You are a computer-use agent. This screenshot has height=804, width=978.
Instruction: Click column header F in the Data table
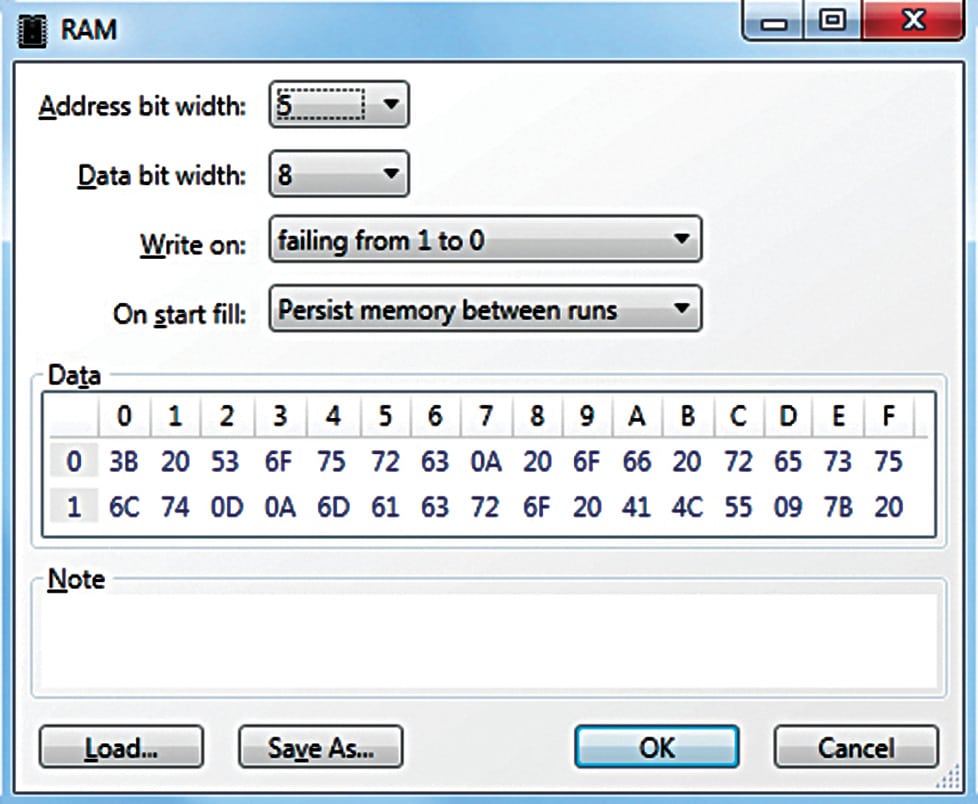(888, 417)
